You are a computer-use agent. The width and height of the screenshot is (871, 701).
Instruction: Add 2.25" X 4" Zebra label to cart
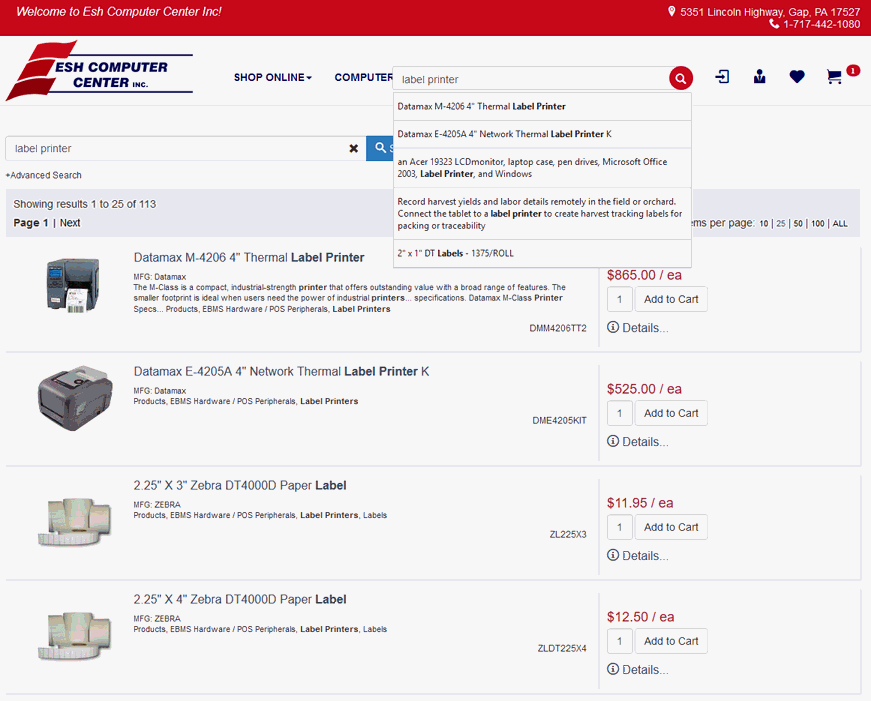point(670,641)
